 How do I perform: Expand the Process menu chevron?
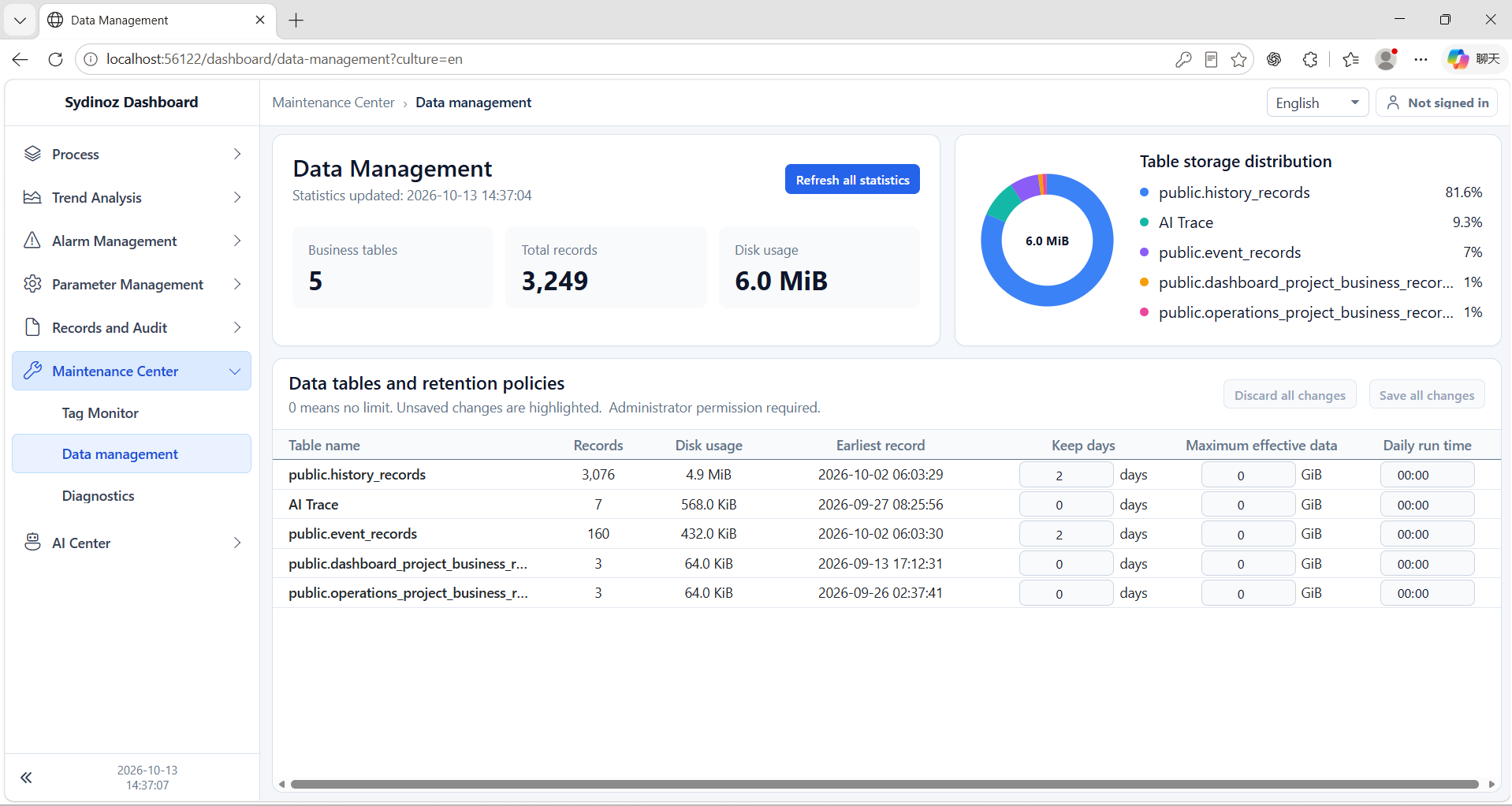pyautogui.click(x=237, y=154)
